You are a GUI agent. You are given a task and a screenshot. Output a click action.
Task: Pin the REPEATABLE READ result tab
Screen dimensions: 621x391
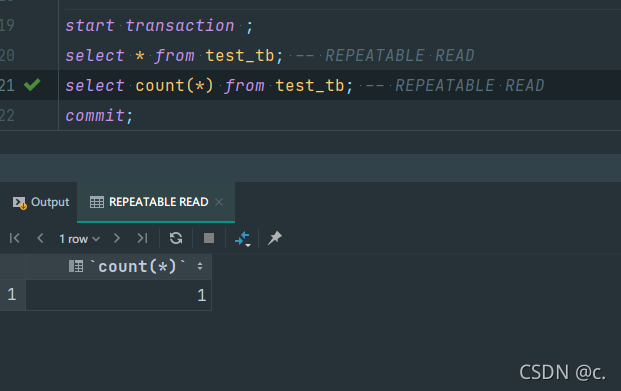[x=274, y=238]
